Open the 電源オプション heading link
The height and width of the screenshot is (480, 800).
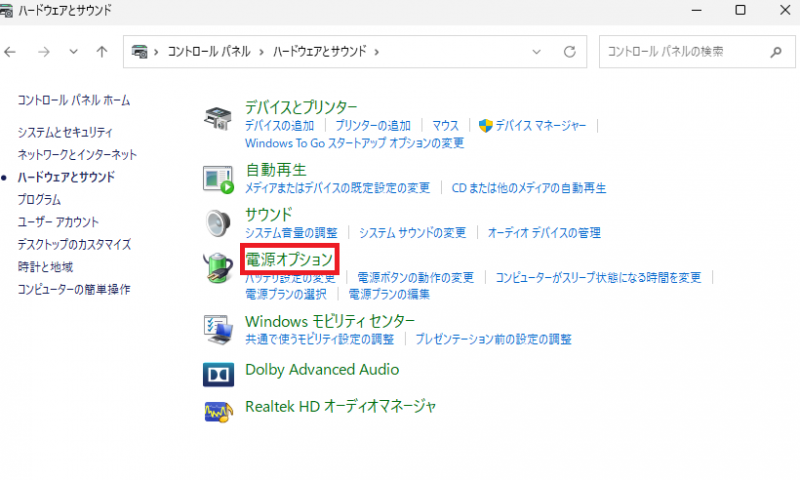[289, 260]
